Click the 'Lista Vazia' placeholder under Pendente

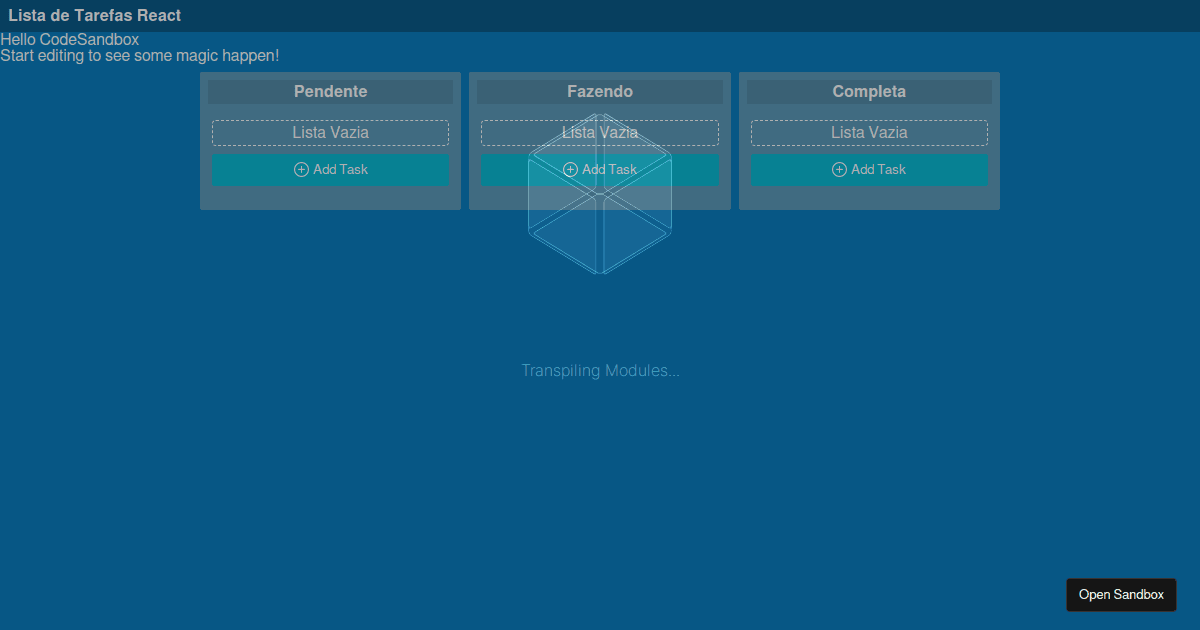pos(330,133)
